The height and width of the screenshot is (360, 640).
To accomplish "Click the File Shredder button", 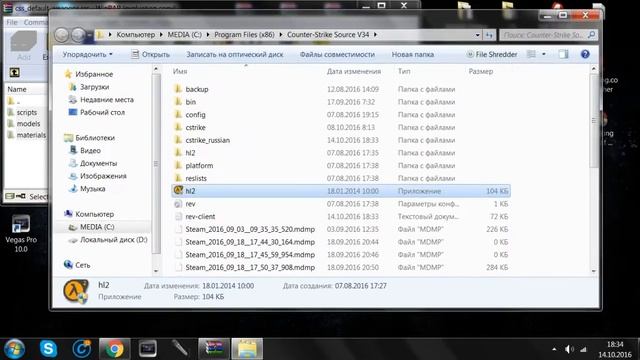I will click(491, 54).
